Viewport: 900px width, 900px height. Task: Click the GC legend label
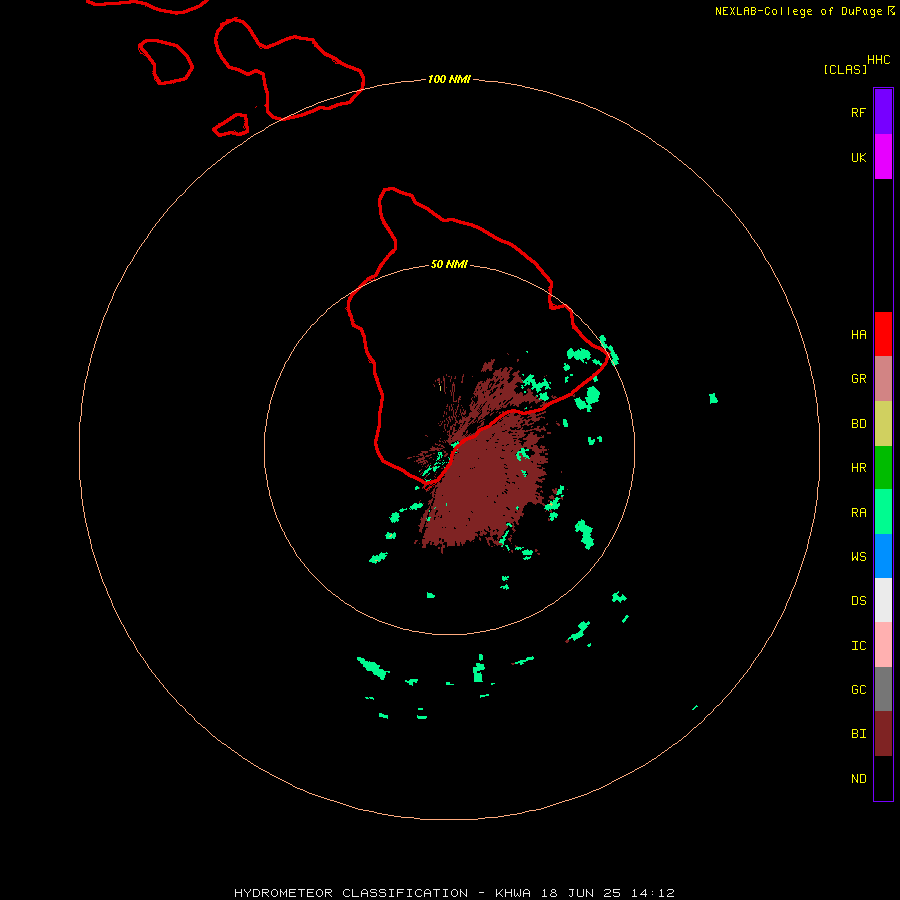(858, 689)
